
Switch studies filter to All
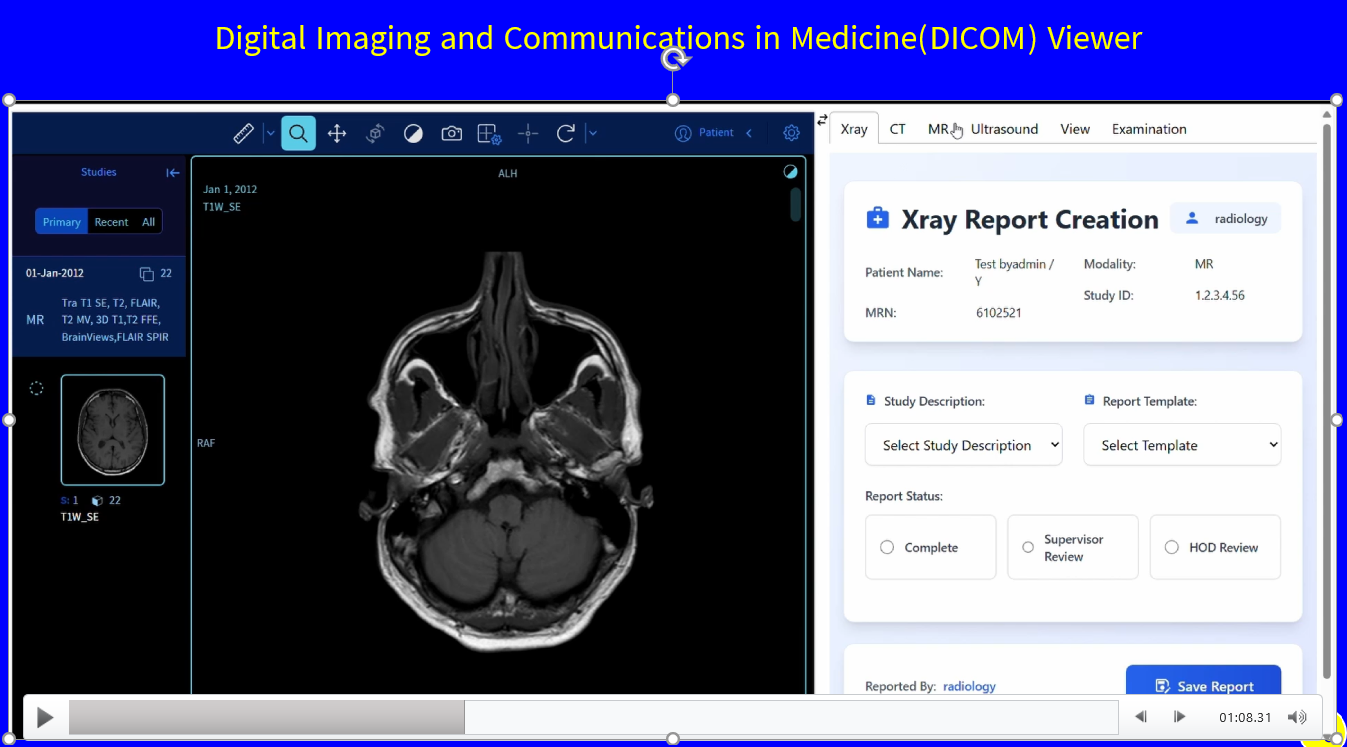149,222
